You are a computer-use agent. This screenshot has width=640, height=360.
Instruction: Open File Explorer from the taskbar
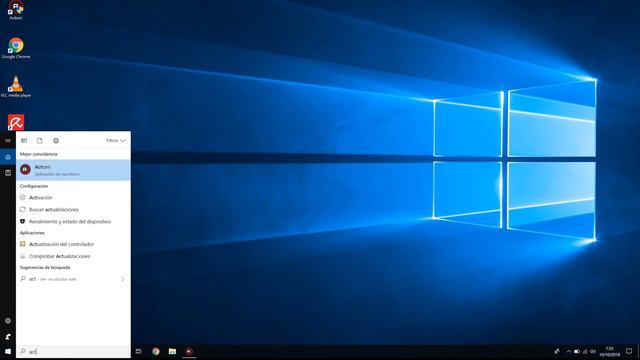point(172,351)
